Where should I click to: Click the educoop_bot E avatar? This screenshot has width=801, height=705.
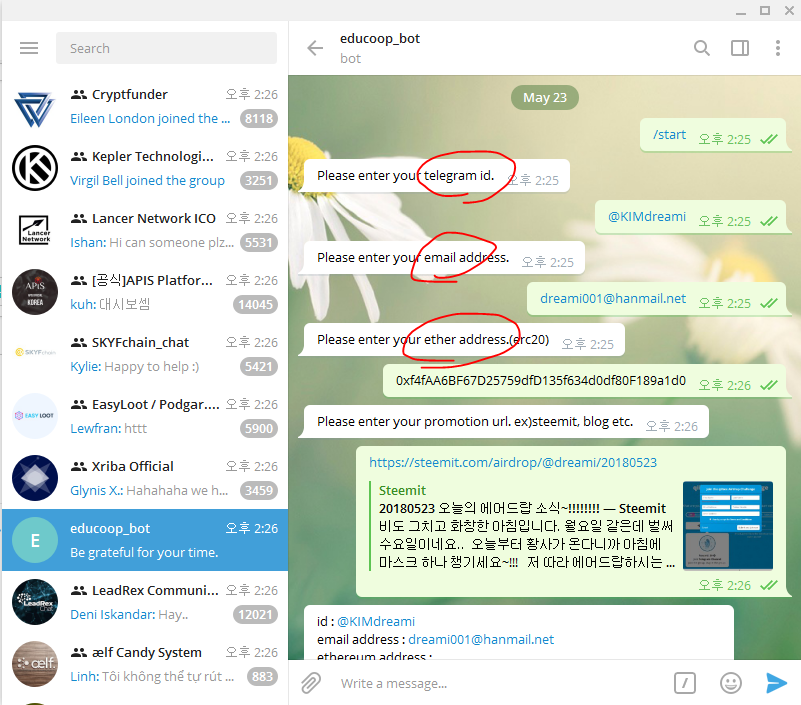[x=35, y=540]
